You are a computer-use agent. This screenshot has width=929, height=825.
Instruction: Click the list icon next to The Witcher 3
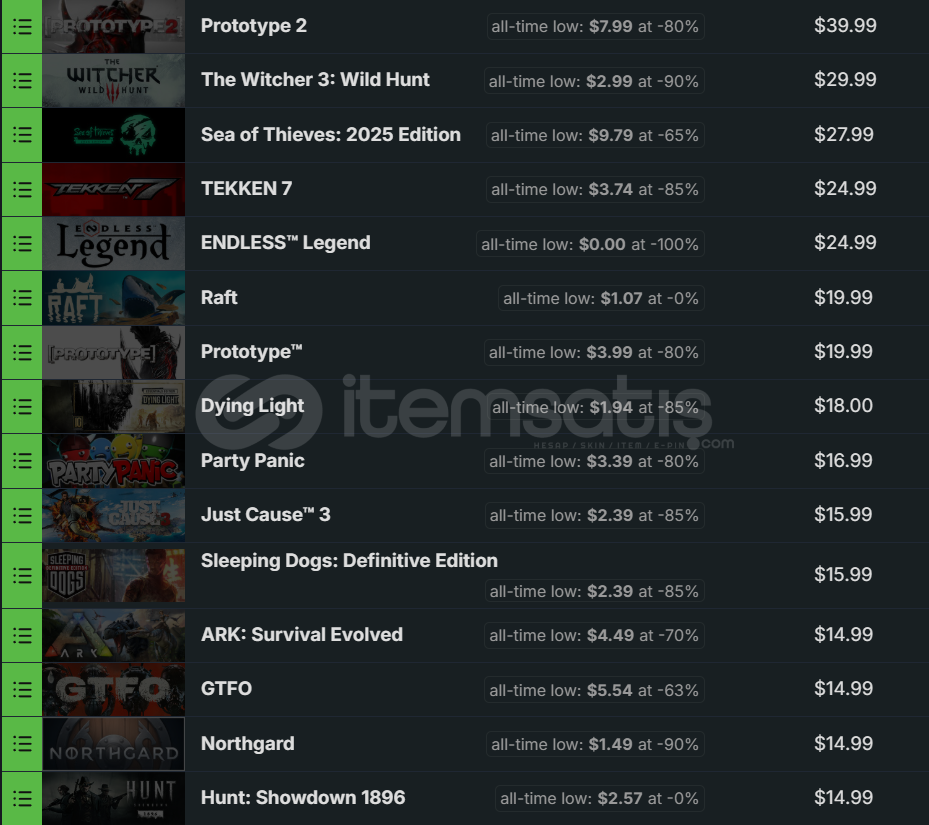coord(22,81)
